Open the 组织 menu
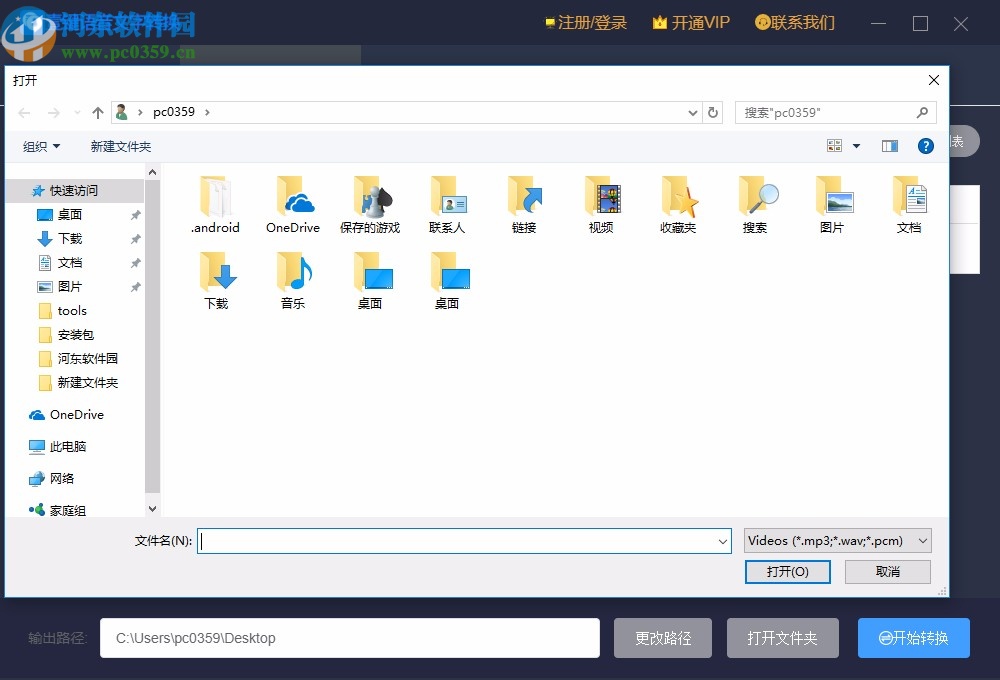Image resolution: width=1000 pixels, height=680 pixels. [x=41, y=146]
